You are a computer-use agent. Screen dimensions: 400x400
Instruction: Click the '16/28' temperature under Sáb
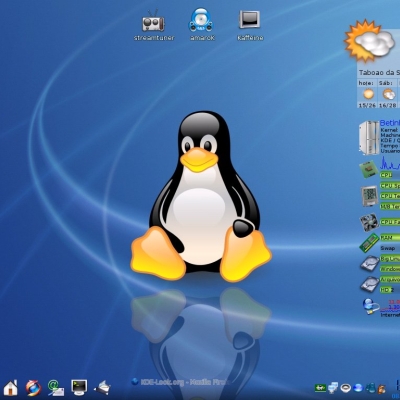click(x=388, y=105)
